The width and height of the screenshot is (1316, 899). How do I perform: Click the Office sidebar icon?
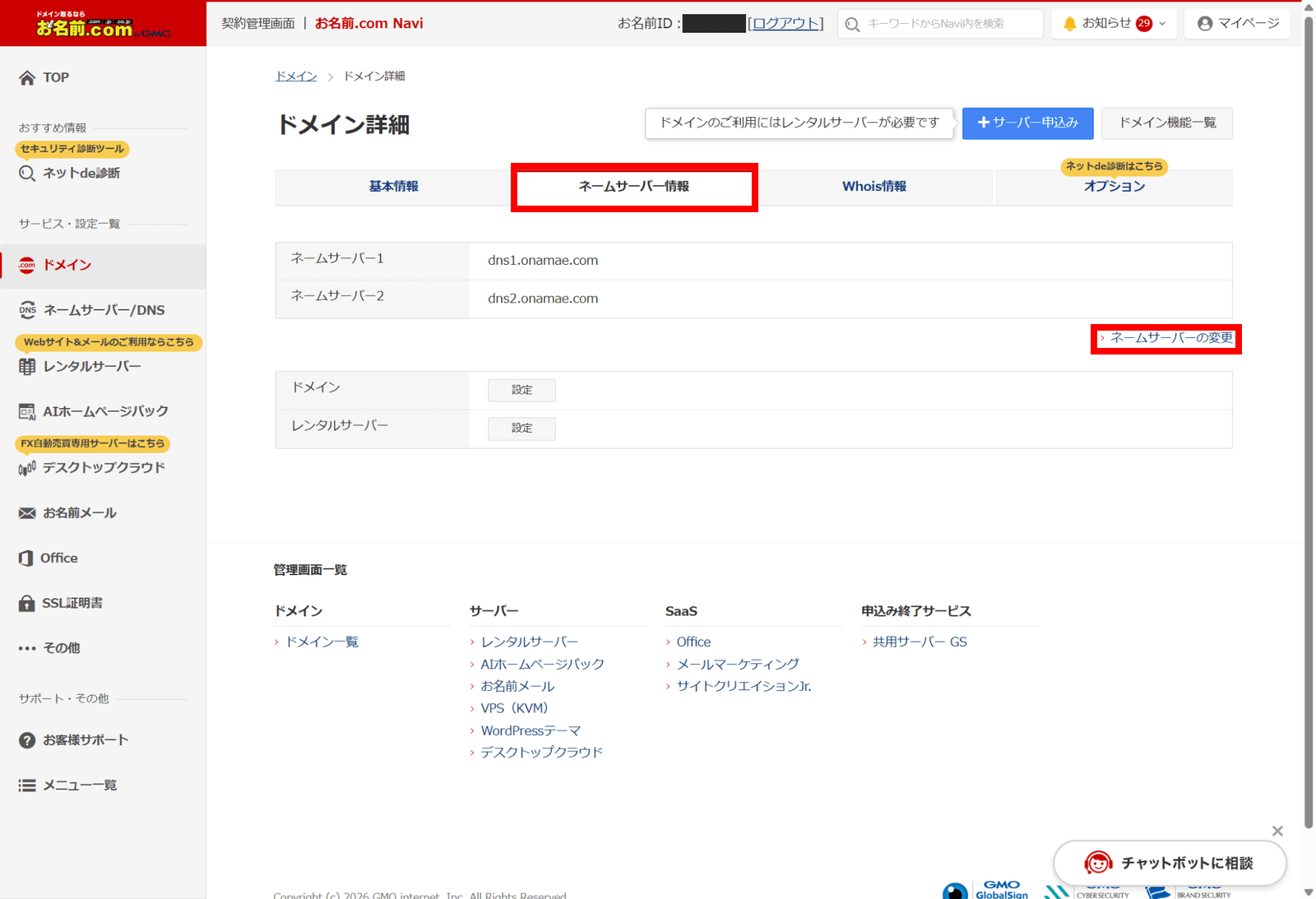click(26, 558)
